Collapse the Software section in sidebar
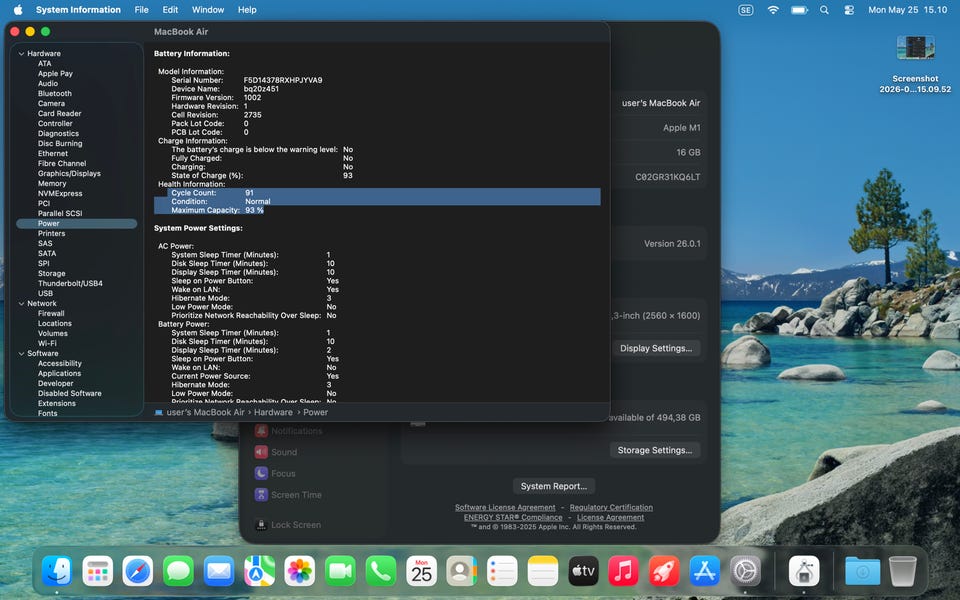Viewport: 960px width, 600px height. click(x=21, y=353)
